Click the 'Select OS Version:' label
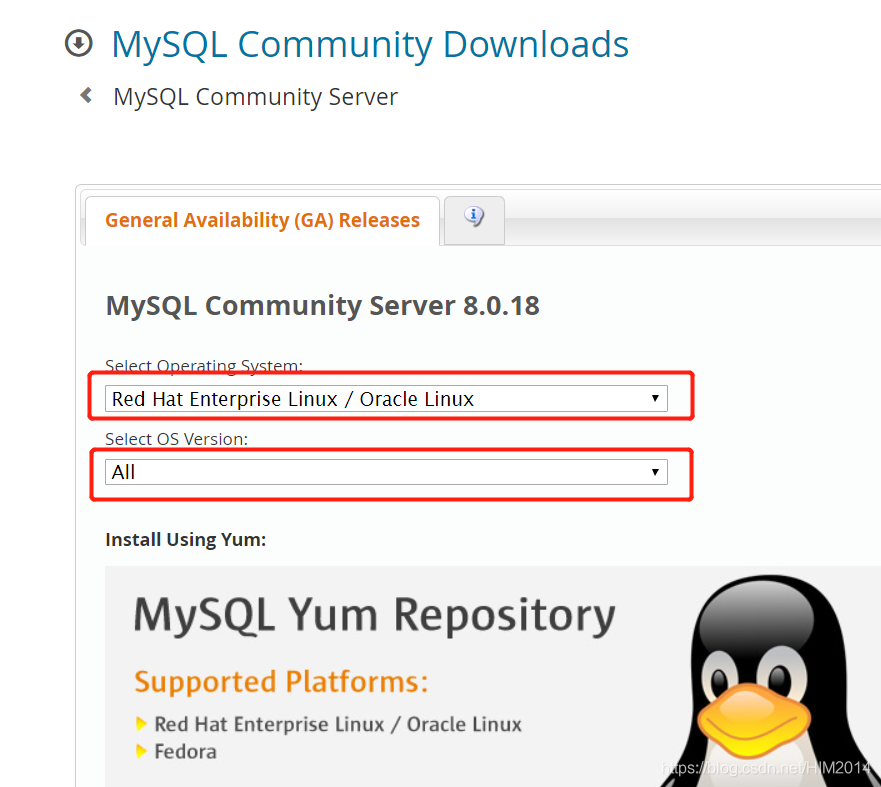 tap(176, 439)
